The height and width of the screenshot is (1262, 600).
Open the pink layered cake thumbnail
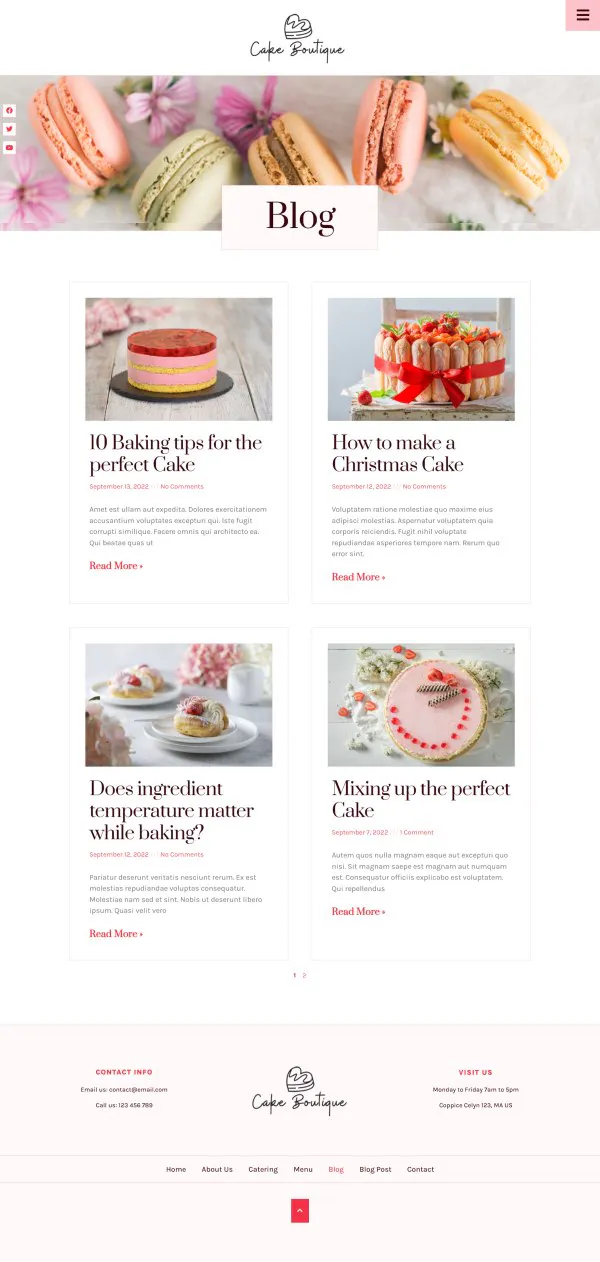(179, 359)
